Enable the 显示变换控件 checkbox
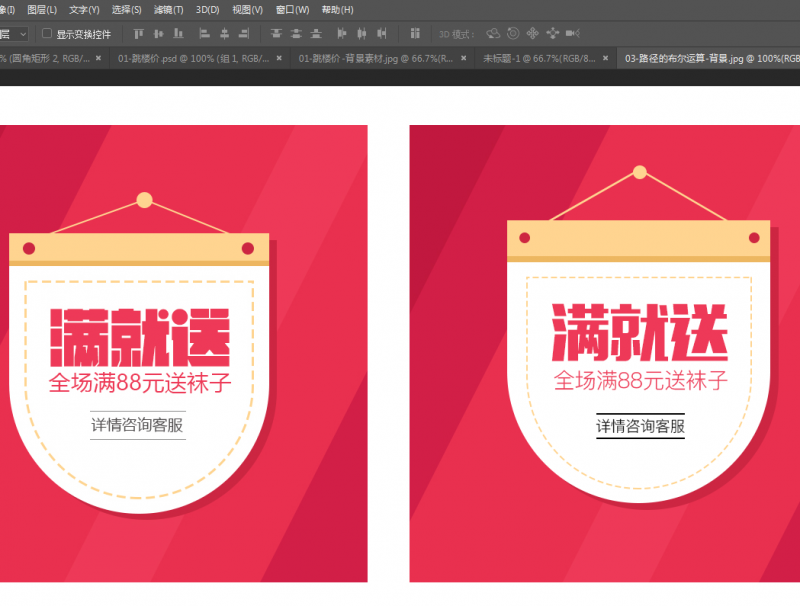 point(47,34)
